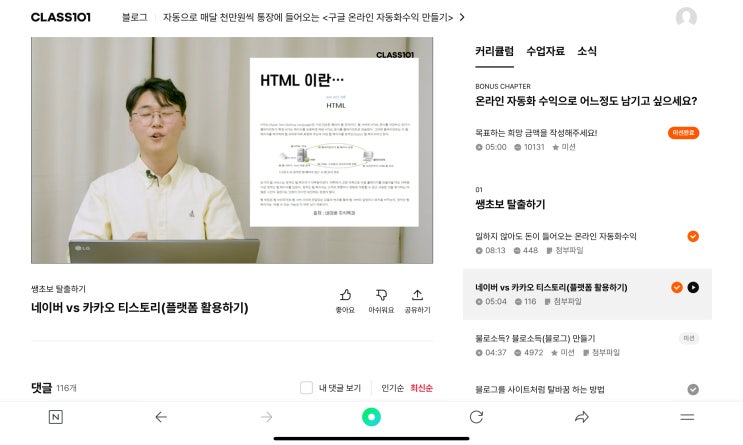Reload the page with the refresh icon
Image resolution: width=743 pixels, height=445 pixels.
pyautogui.click(x=476, y=417)
